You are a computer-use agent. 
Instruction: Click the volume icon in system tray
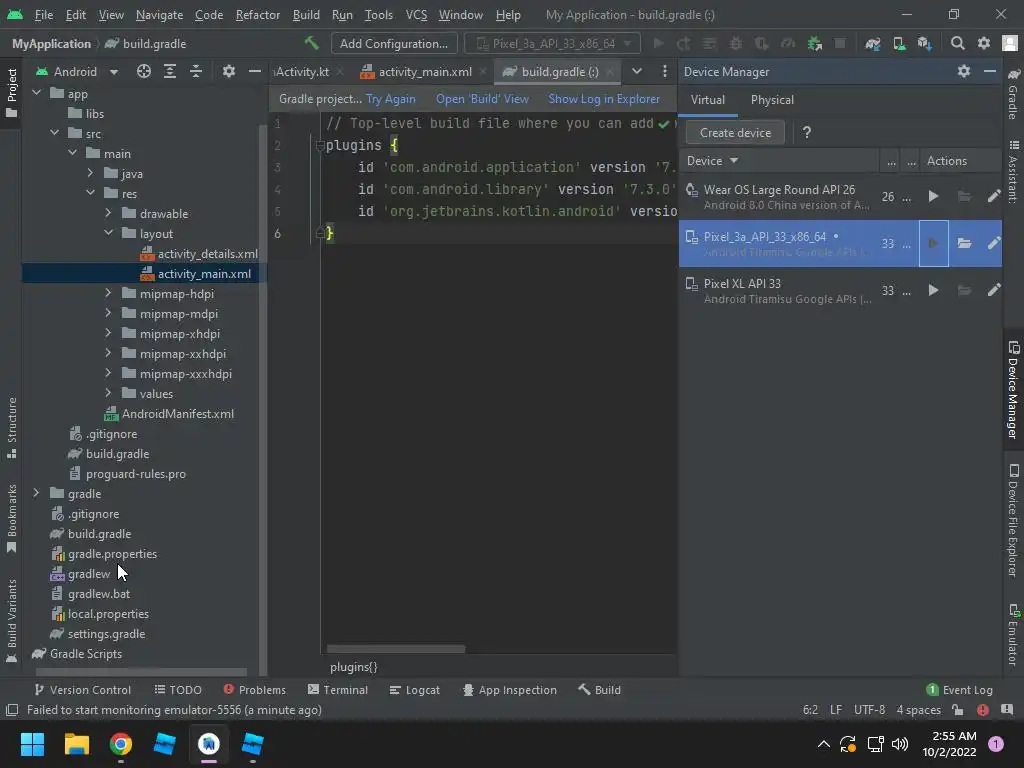[900, 744]
